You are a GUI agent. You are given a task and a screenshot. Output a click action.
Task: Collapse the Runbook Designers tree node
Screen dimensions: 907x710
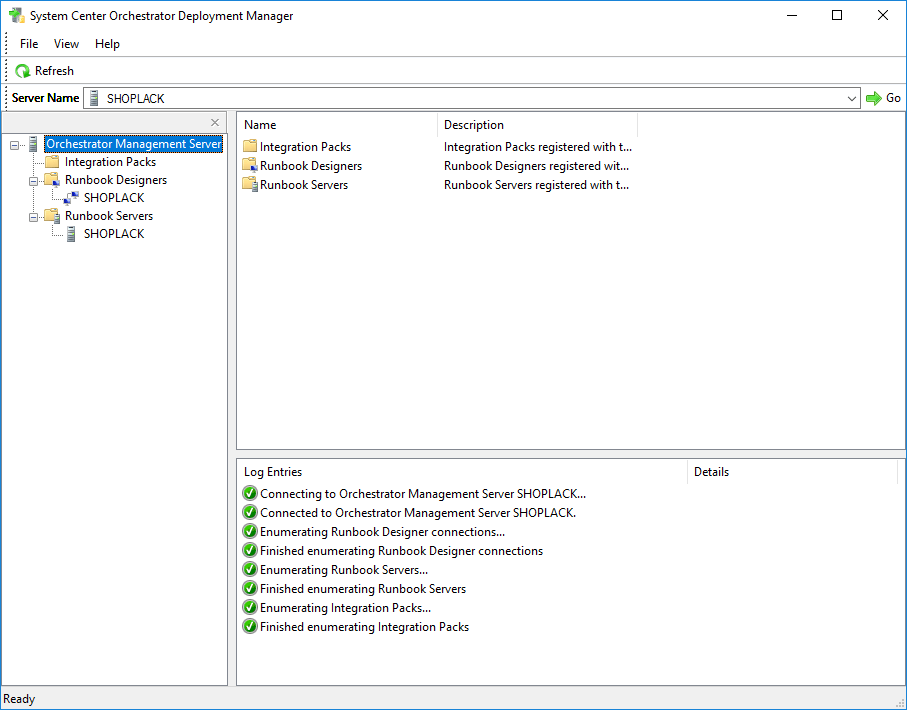[x=34, y=181]
